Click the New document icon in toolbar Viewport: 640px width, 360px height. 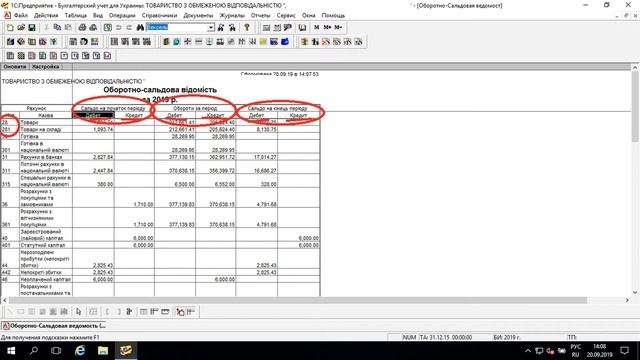click(10, 28)
